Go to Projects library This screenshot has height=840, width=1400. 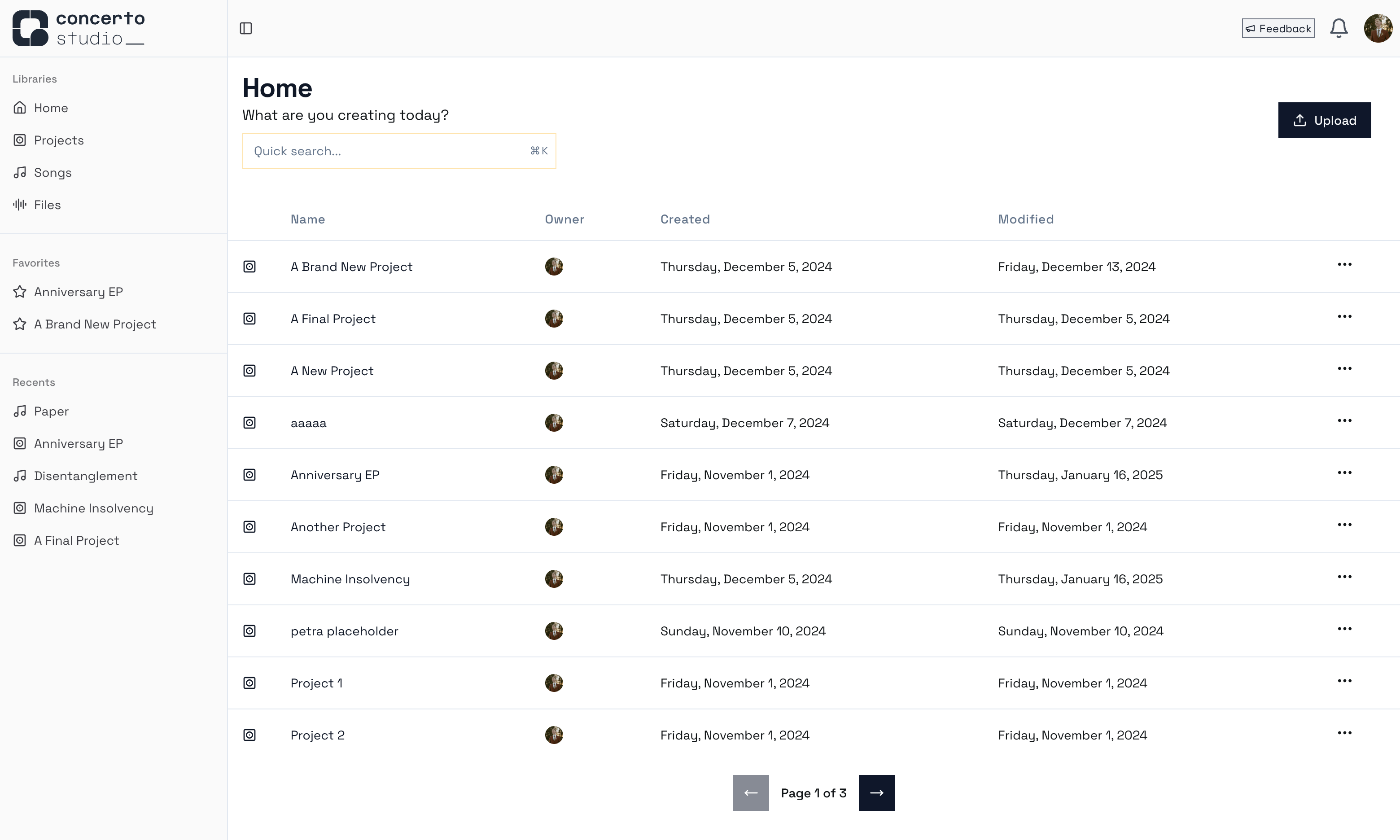(x=58, y=140)
